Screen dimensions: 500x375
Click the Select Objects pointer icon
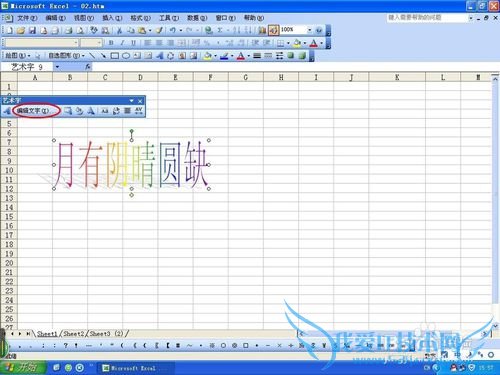click(x=38, y=56)
